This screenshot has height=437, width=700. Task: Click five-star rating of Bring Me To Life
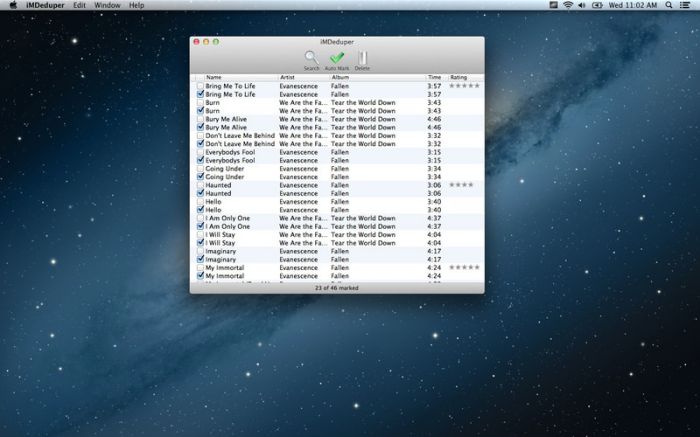click(464, 86)
